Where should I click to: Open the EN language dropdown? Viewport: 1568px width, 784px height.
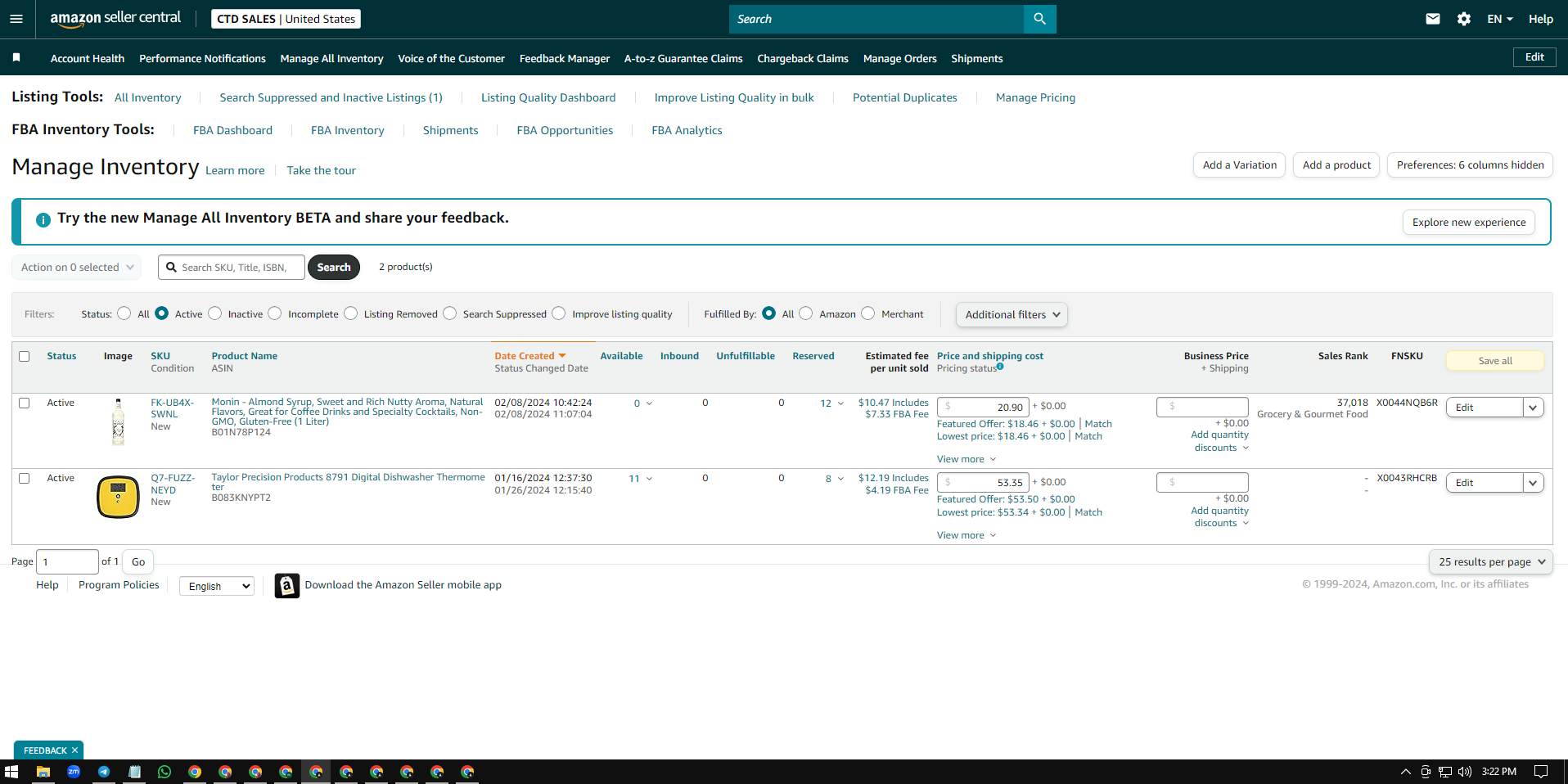[1500, 19]
